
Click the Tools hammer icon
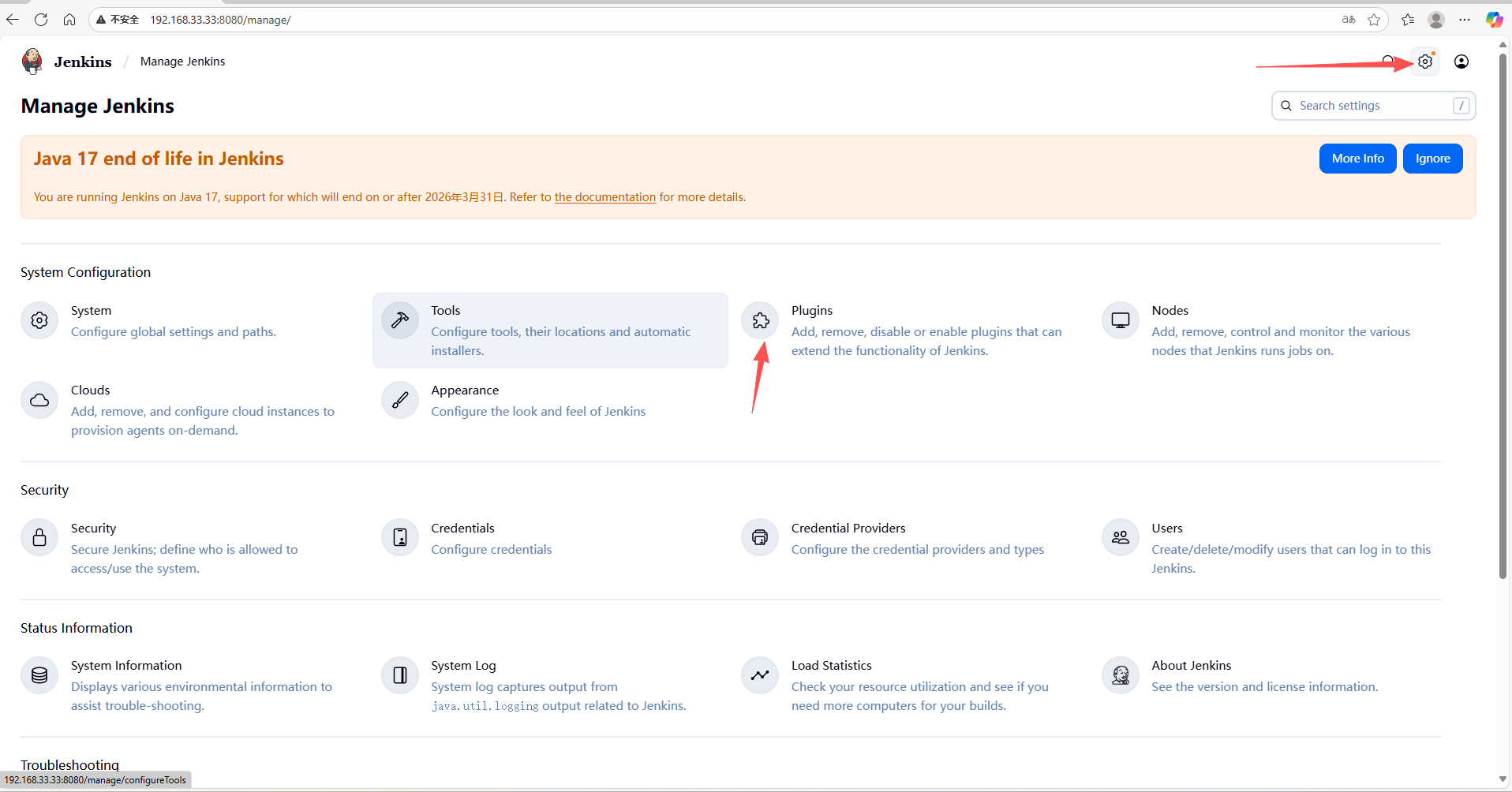(x=400, y=320)
